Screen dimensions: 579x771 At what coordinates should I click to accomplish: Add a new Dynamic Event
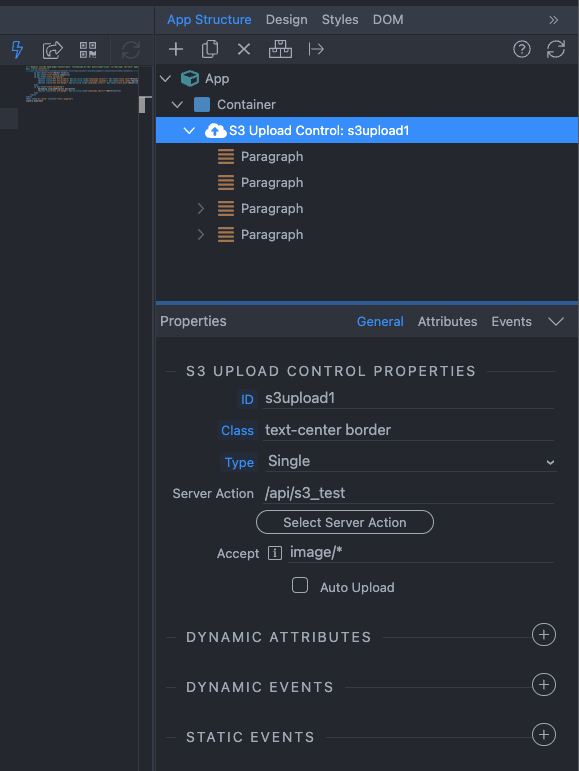[544, 685]
